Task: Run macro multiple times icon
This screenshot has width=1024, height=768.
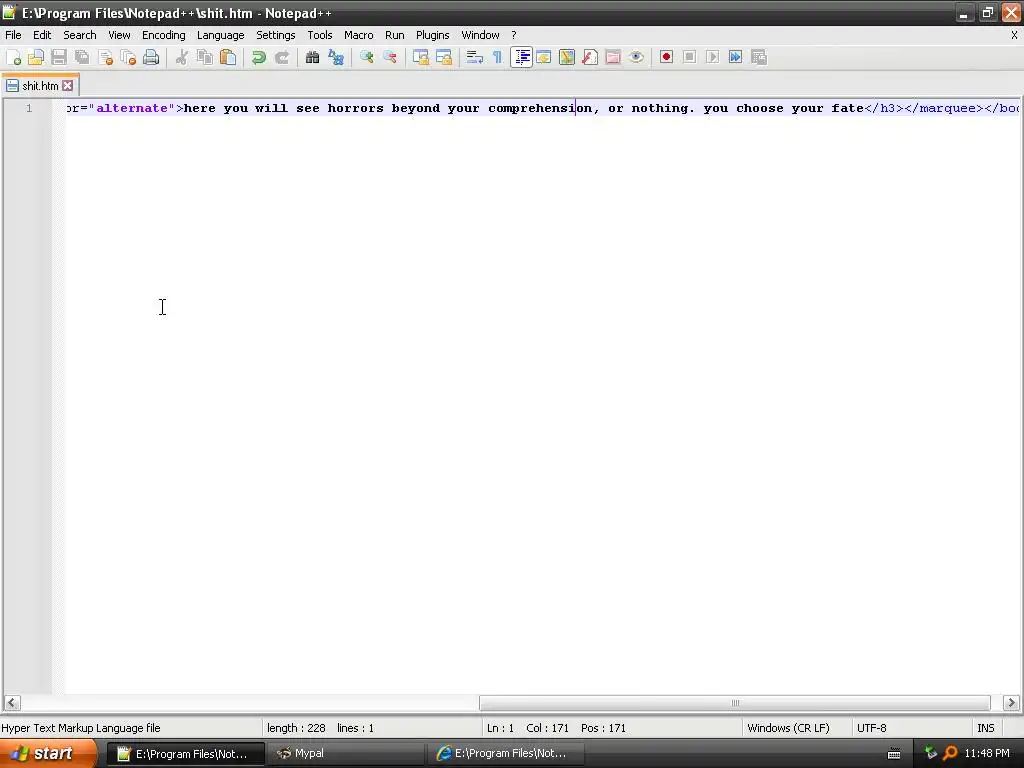Action: pos(736,57)
